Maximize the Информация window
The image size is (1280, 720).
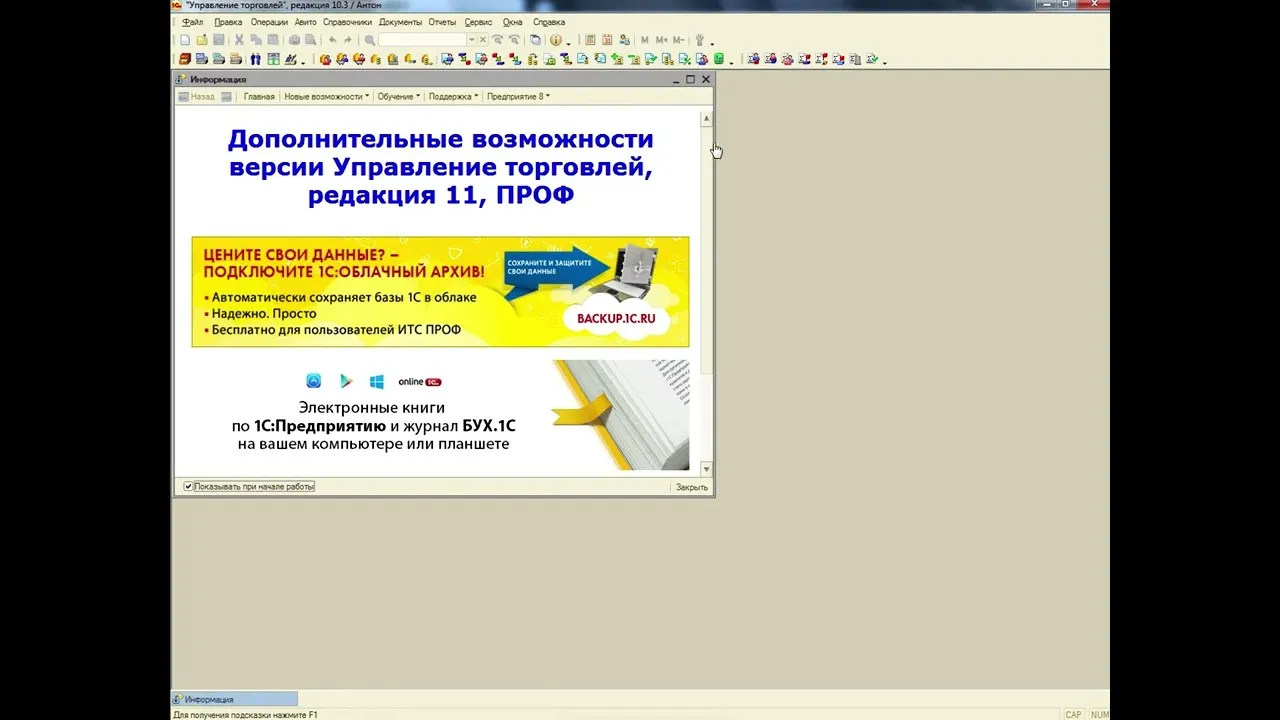690,79
